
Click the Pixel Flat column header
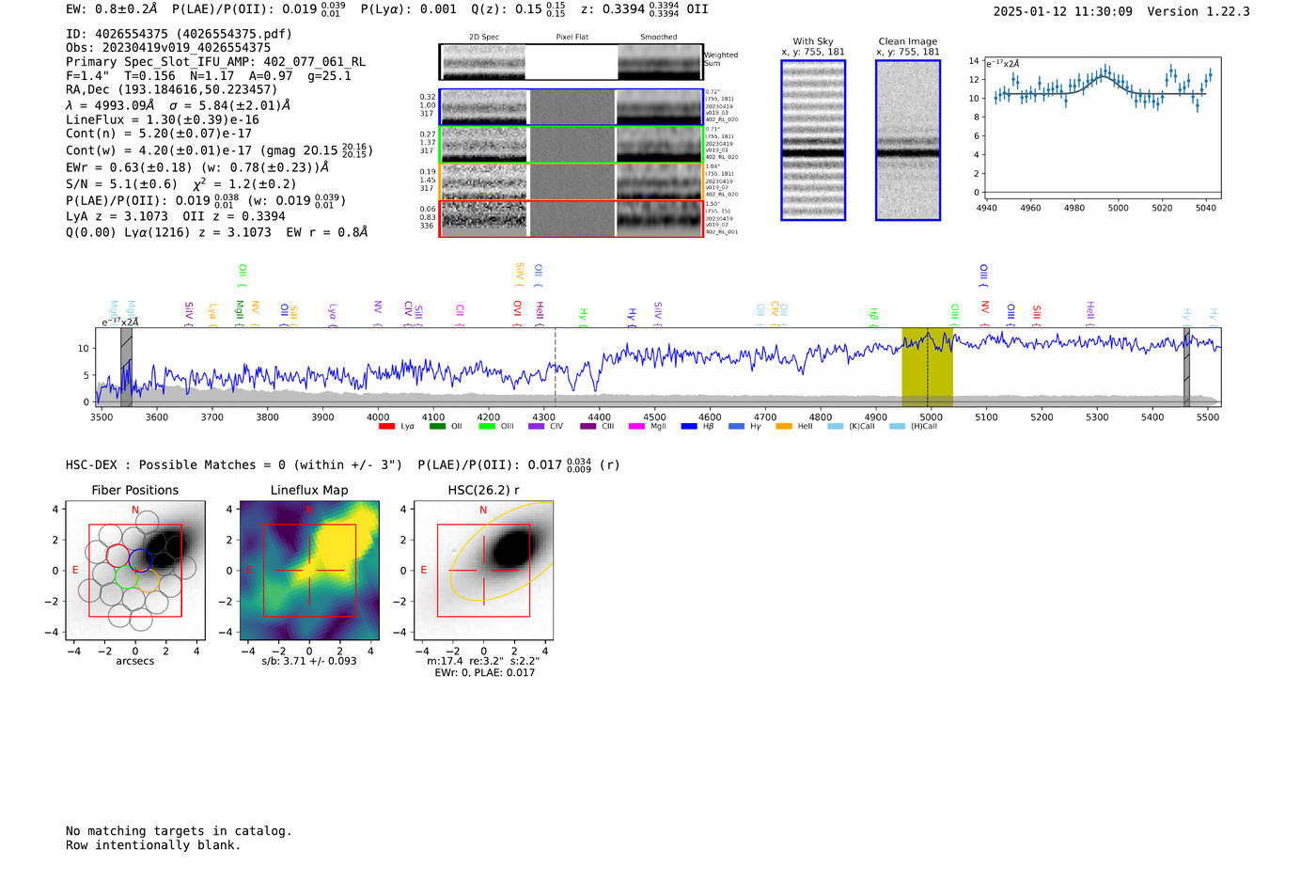pos(572,38)
